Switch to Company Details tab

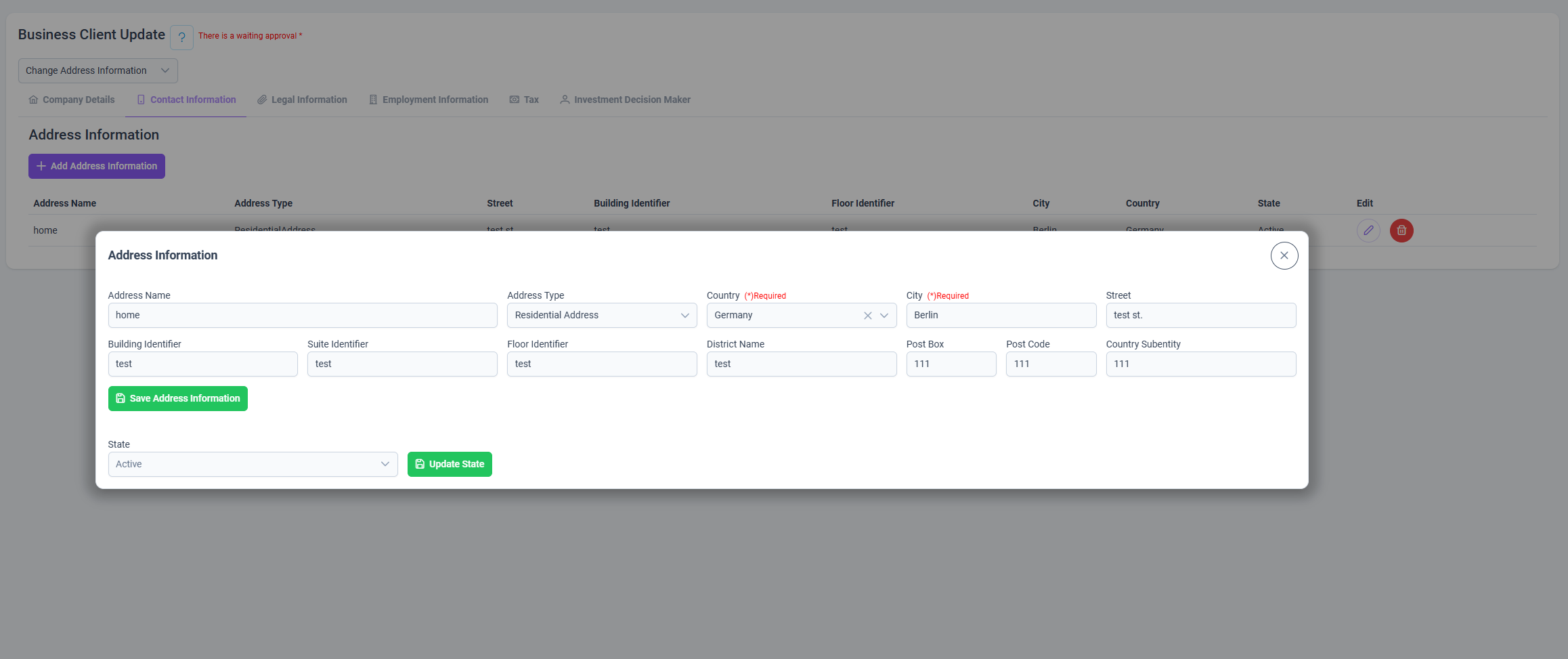point(72,100)
